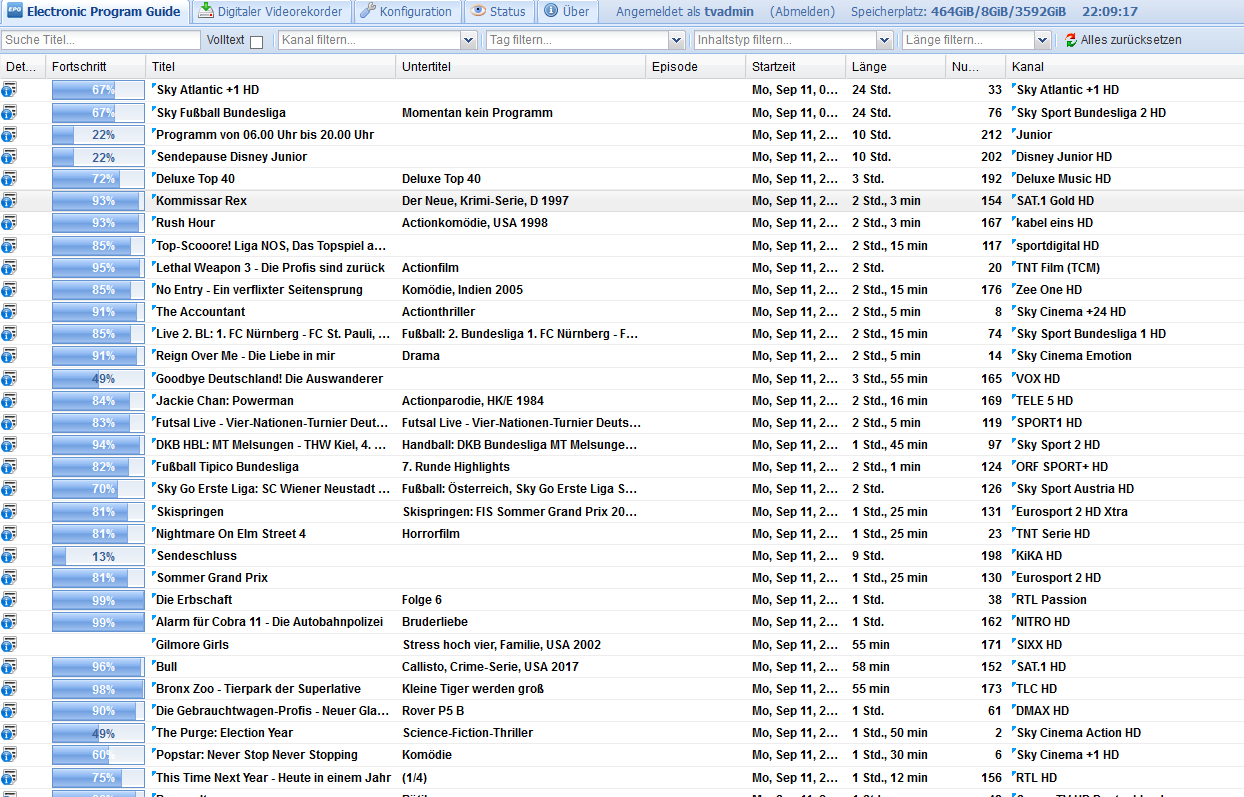The image size is (1244, 797).
Task: Open the Länge filtern dropdown arrow
Action: 1042,40
